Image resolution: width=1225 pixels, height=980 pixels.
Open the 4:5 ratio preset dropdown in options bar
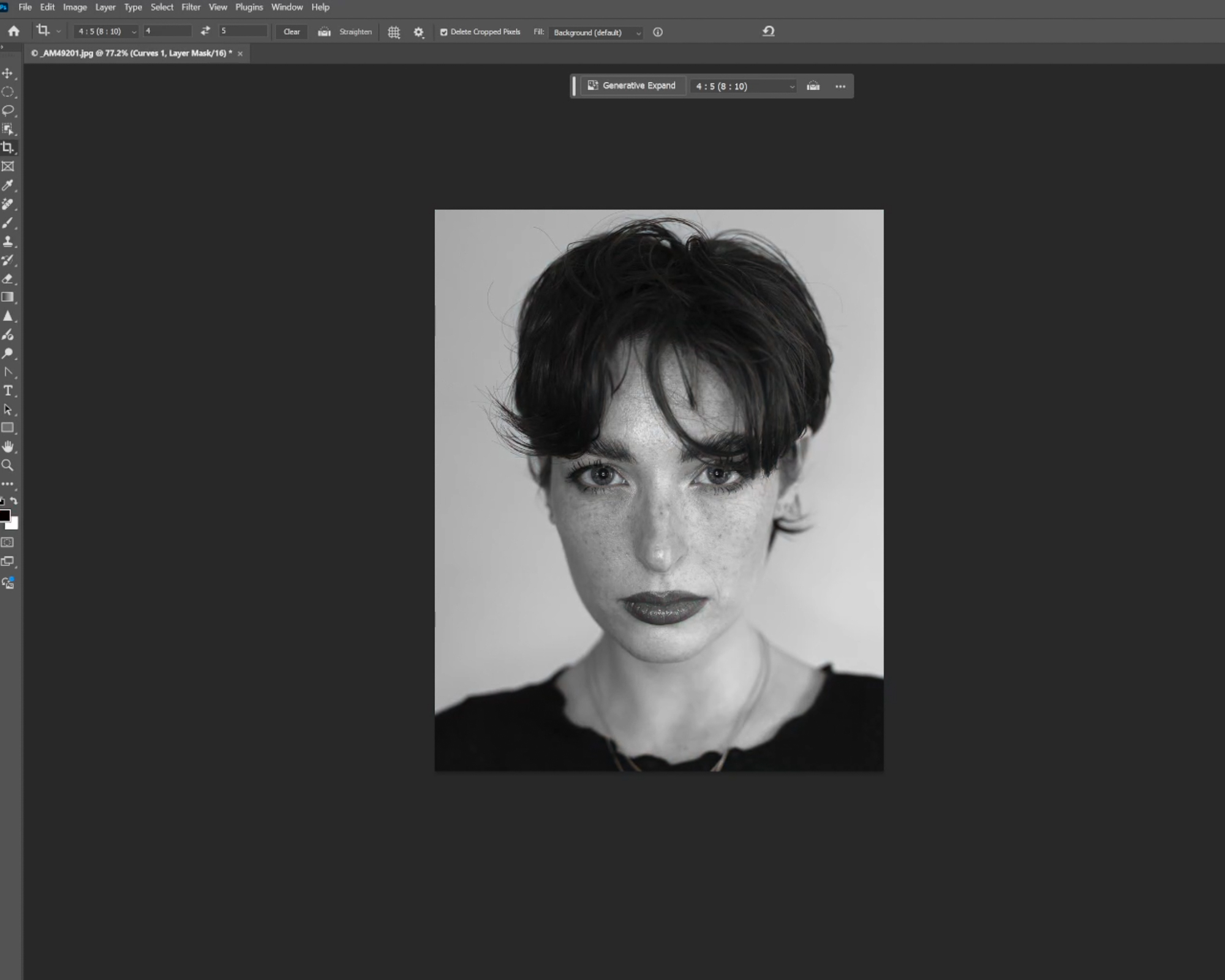(105, 31)
